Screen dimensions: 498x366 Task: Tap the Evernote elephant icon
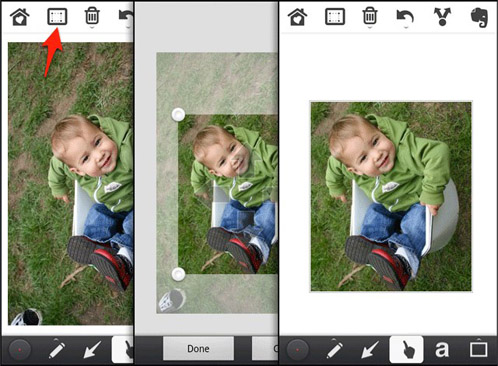(479, 17)
